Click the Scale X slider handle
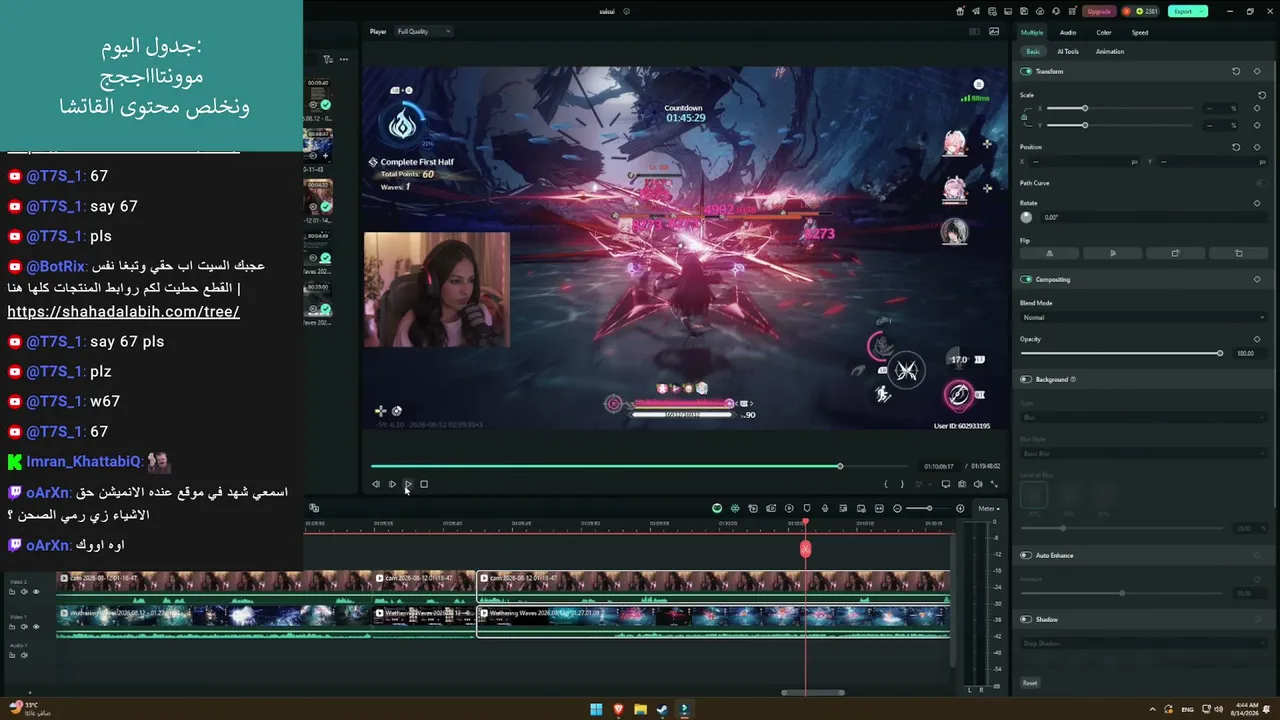This screenshot has height=720, width=1280. click(x=1084, y=108)
